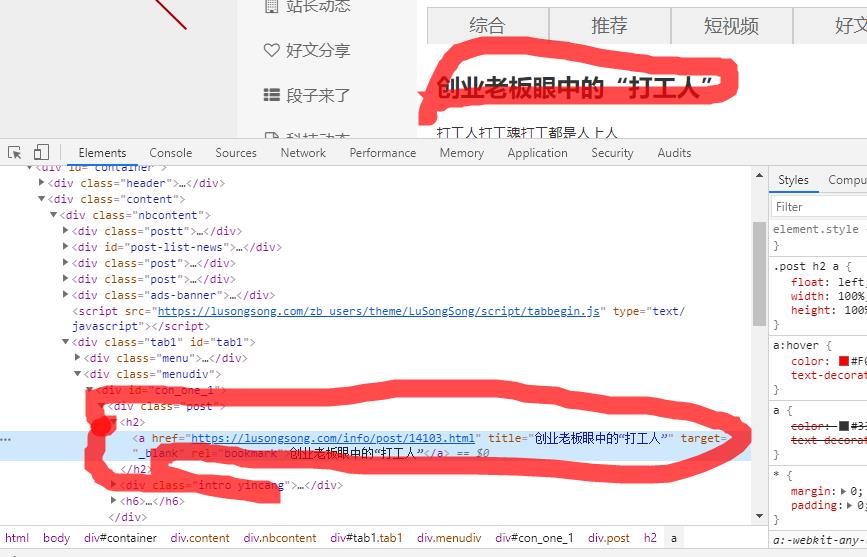Collapse the div id="tab1" node
The height and width of the screenshot is (557, 867).
[x=66, y=342]
